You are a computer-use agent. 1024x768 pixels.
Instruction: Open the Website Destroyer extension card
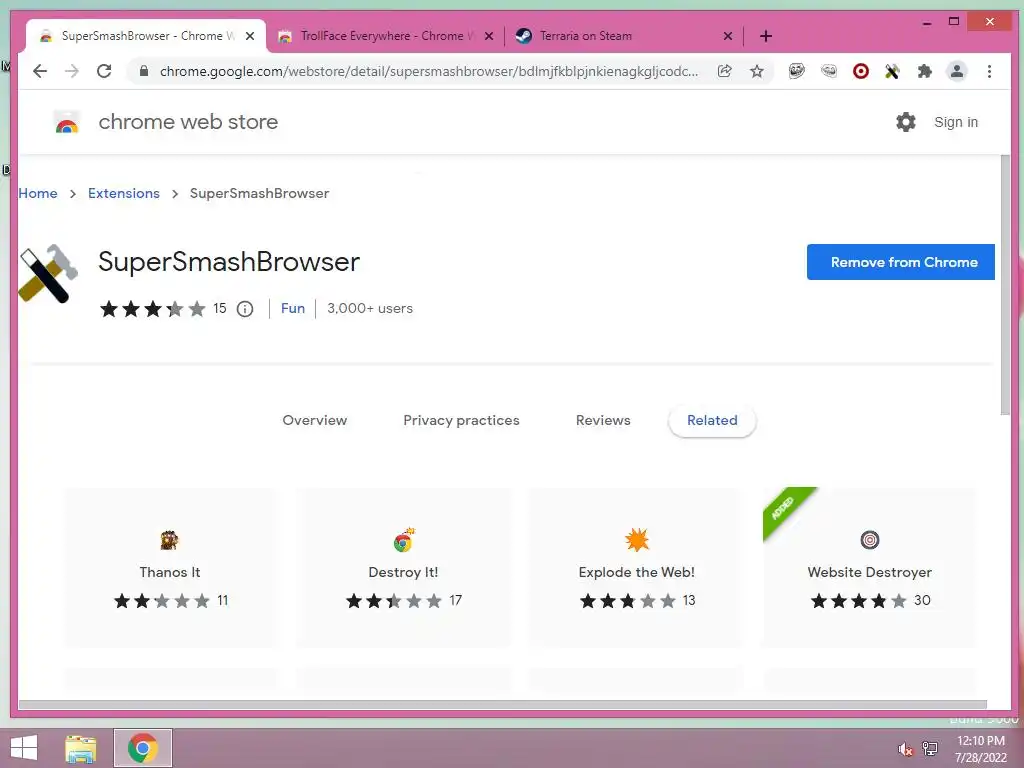click(x=869, y=568)
